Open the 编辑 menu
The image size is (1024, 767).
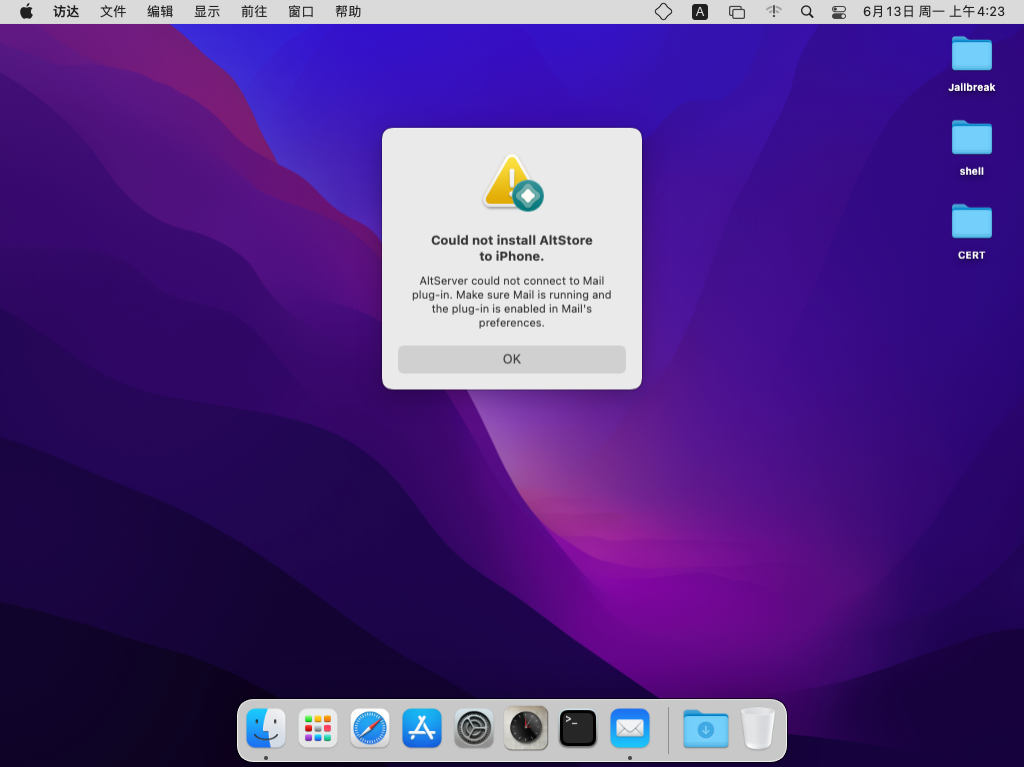click(x=160, y=12)
